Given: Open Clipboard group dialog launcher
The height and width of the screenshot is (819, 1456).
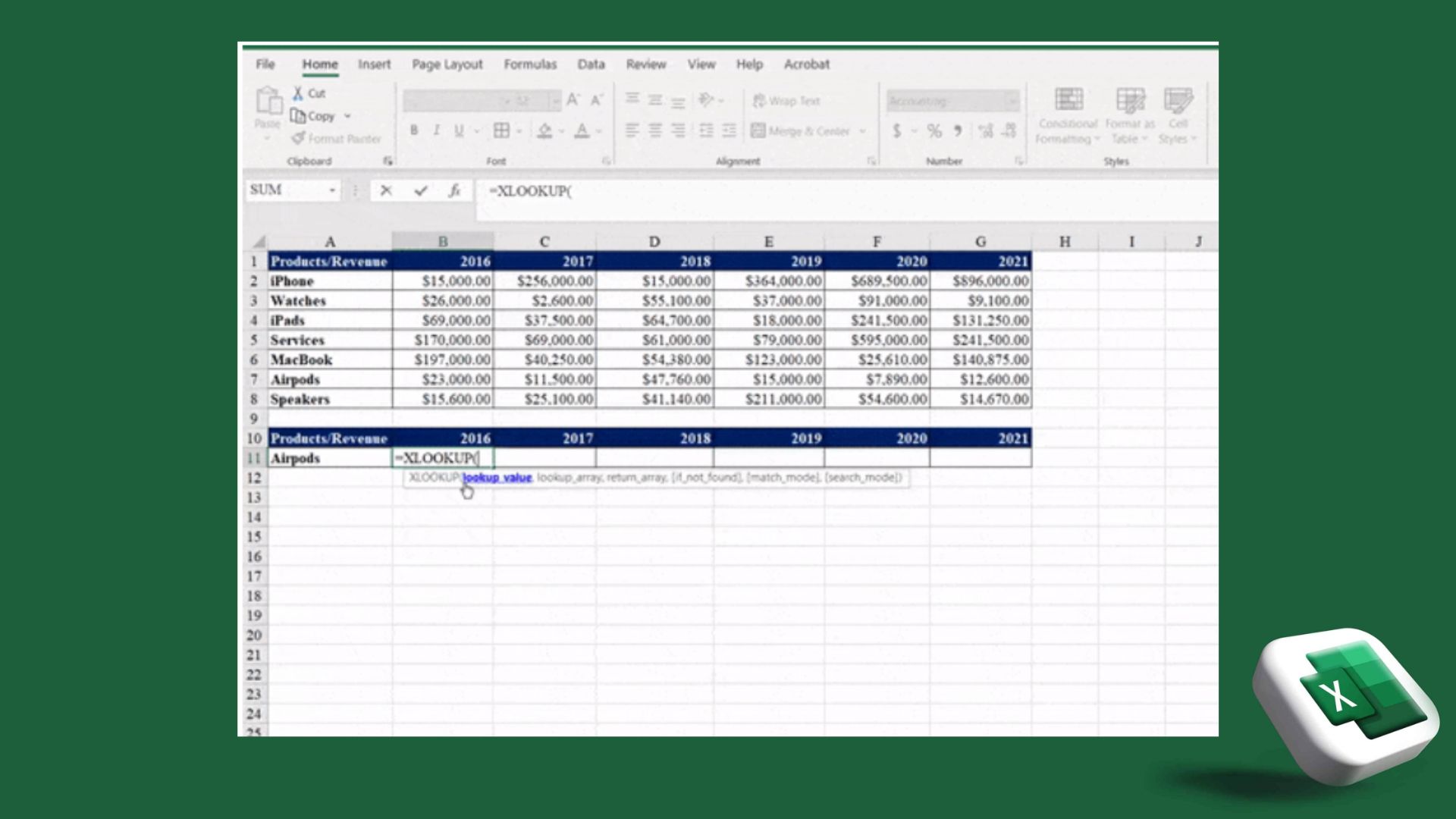Looking at the screenshot, I should (388, 161).
